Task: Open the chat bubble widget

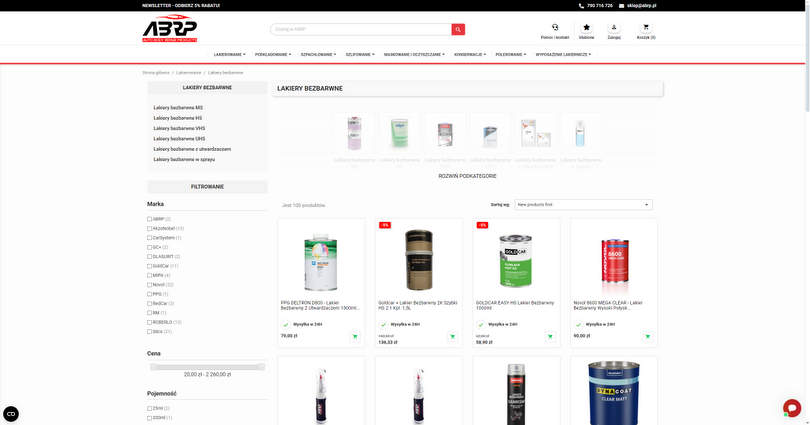Action: [x=791, y=408]
